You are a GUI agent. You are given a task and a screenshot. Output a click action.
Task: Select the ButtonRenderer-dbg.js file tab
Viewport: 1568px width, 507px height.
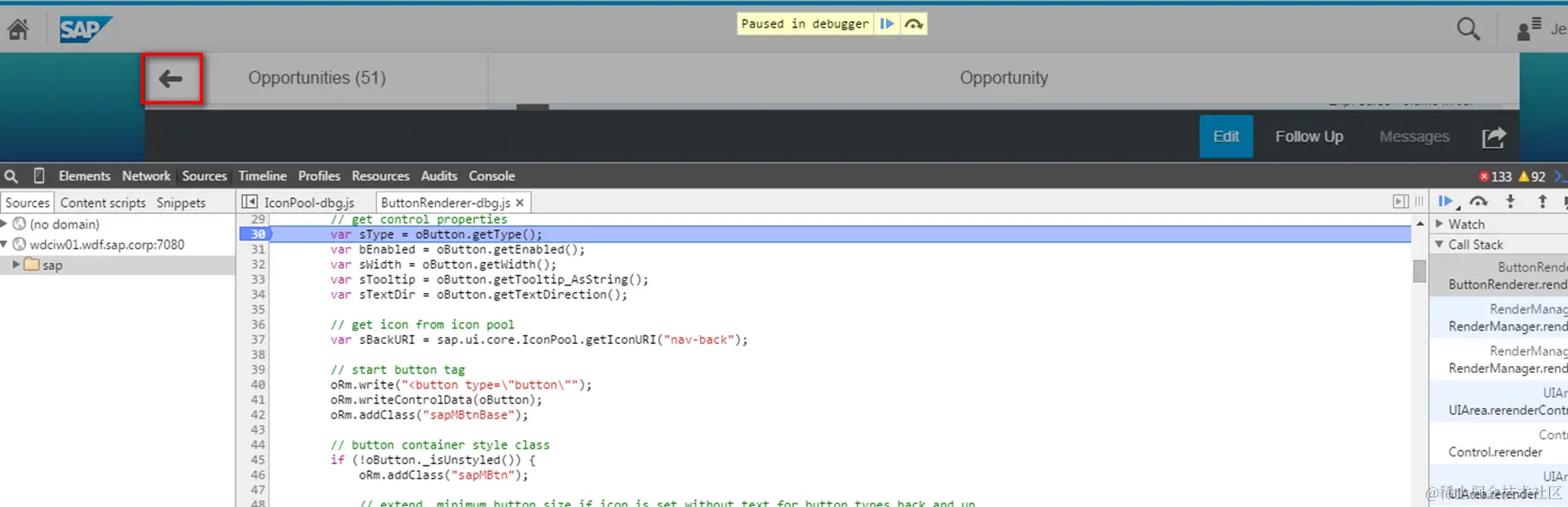445,203
